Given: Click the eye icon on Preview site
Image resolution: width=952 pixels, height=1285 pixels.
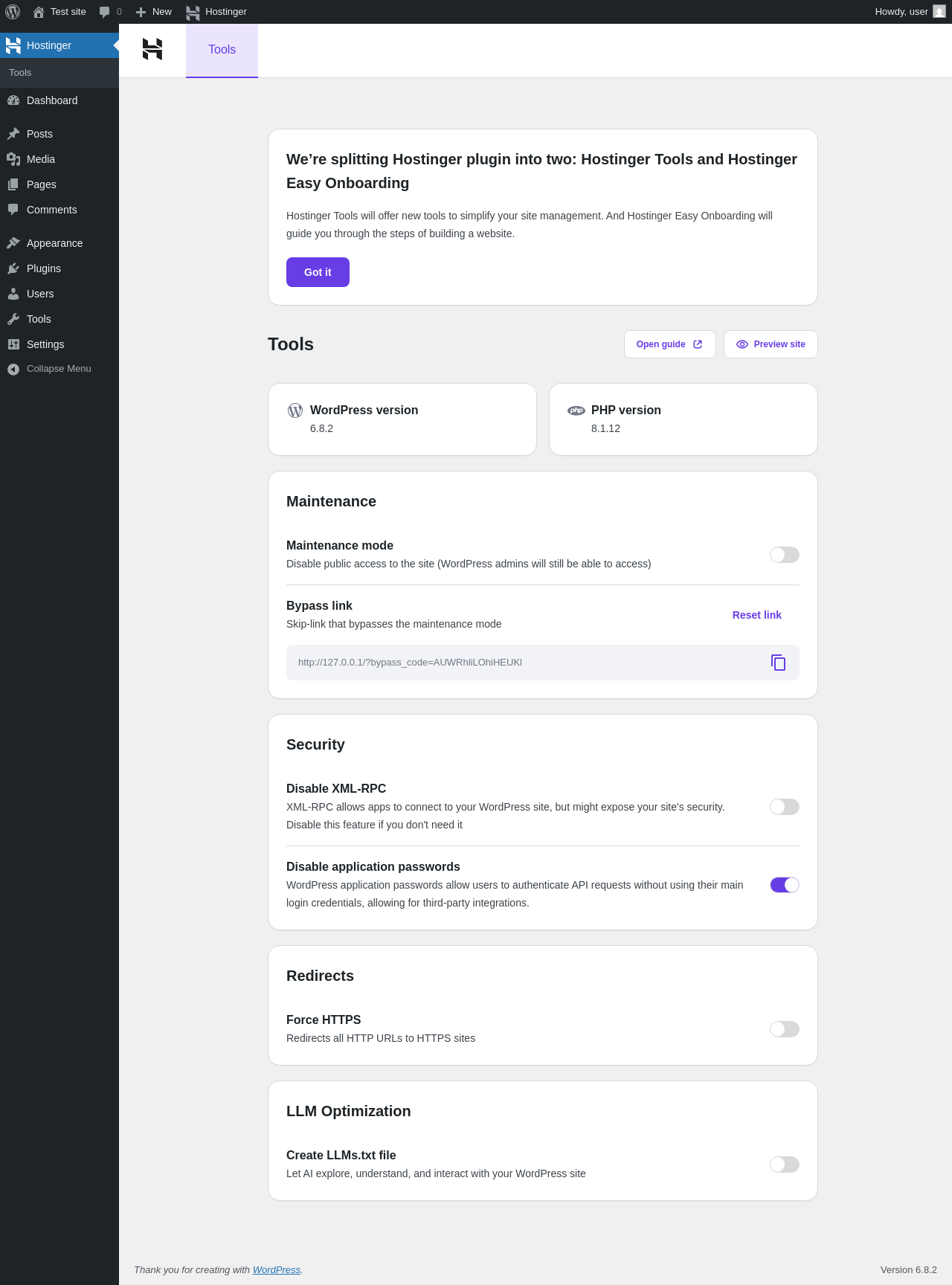Looking at the screenshot, I should click(742, 344).
